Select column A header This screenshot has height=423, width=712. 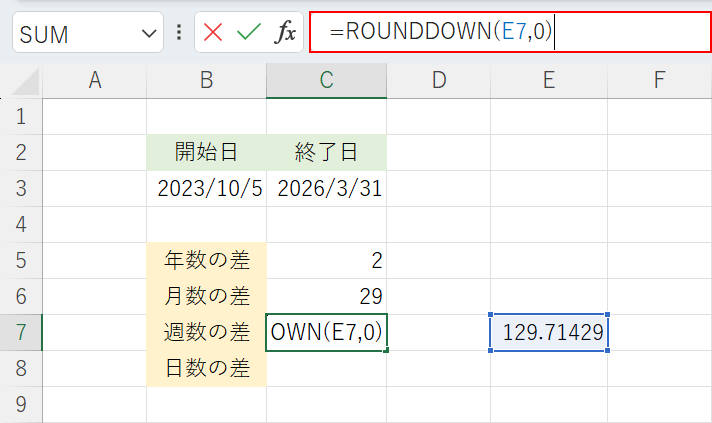pyautogui.click(x=95, y=81)
